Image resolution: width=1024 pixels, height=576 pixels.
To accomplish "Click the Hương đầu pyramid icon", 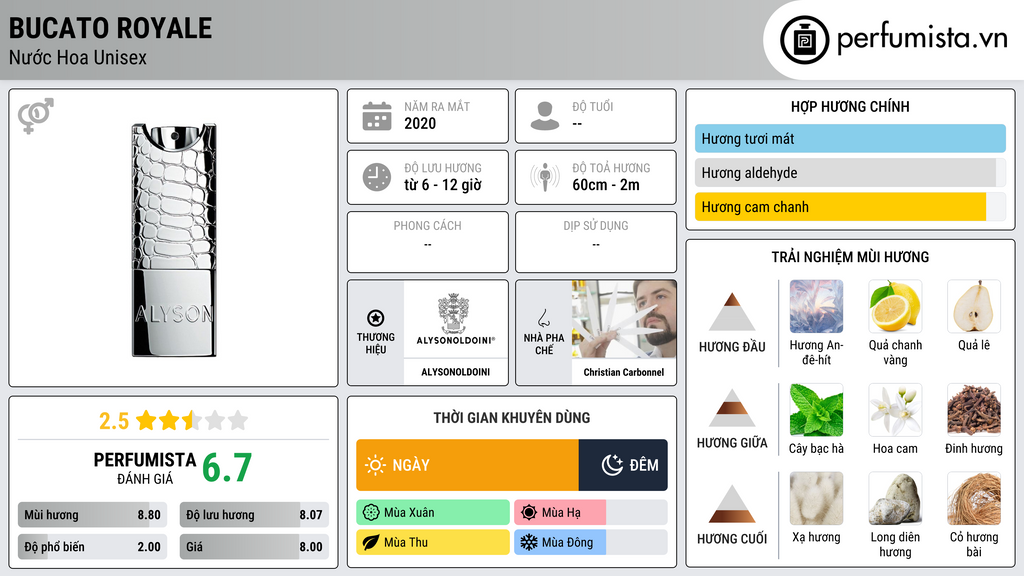I will 732,312.
